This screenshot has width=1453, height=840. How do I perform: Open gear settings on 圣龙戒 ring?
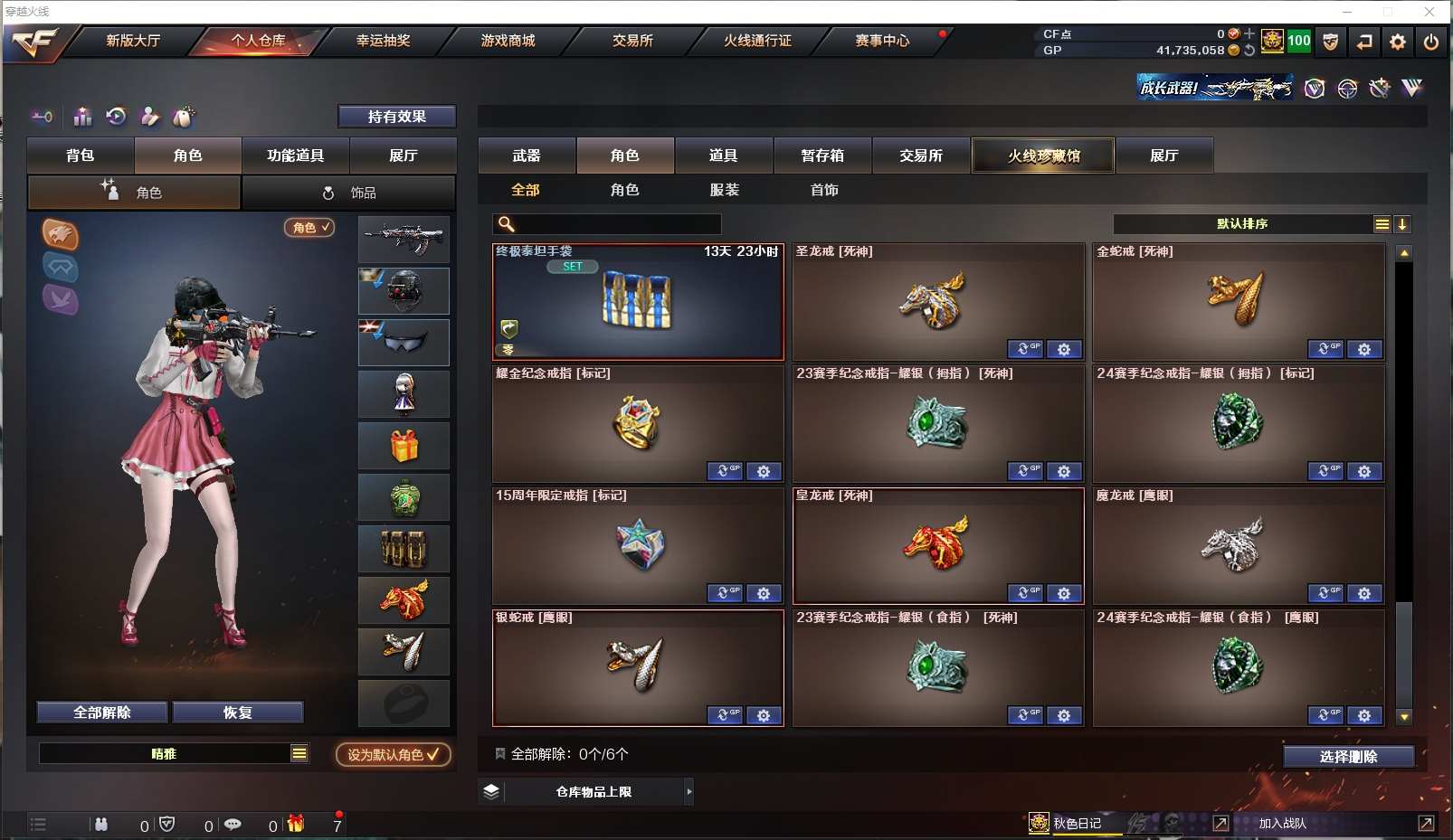1064,349
